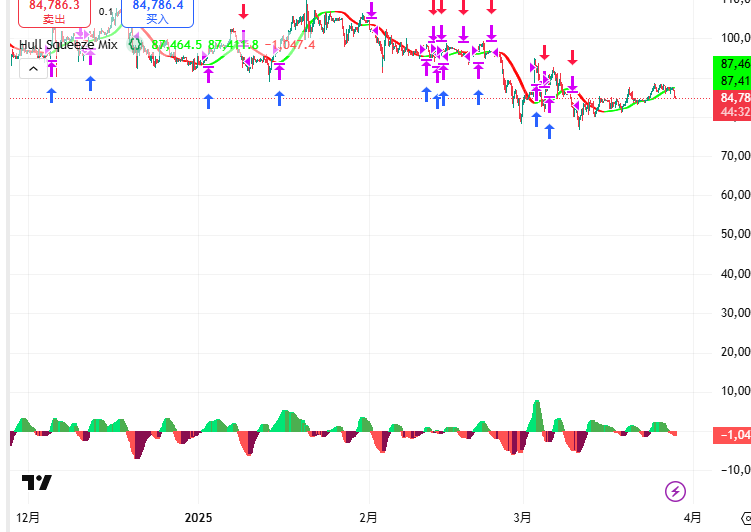Open Hull Squeeze Mix source code braces icon
The height and width of the screenshot is (532, 751).
click(135, 45)
